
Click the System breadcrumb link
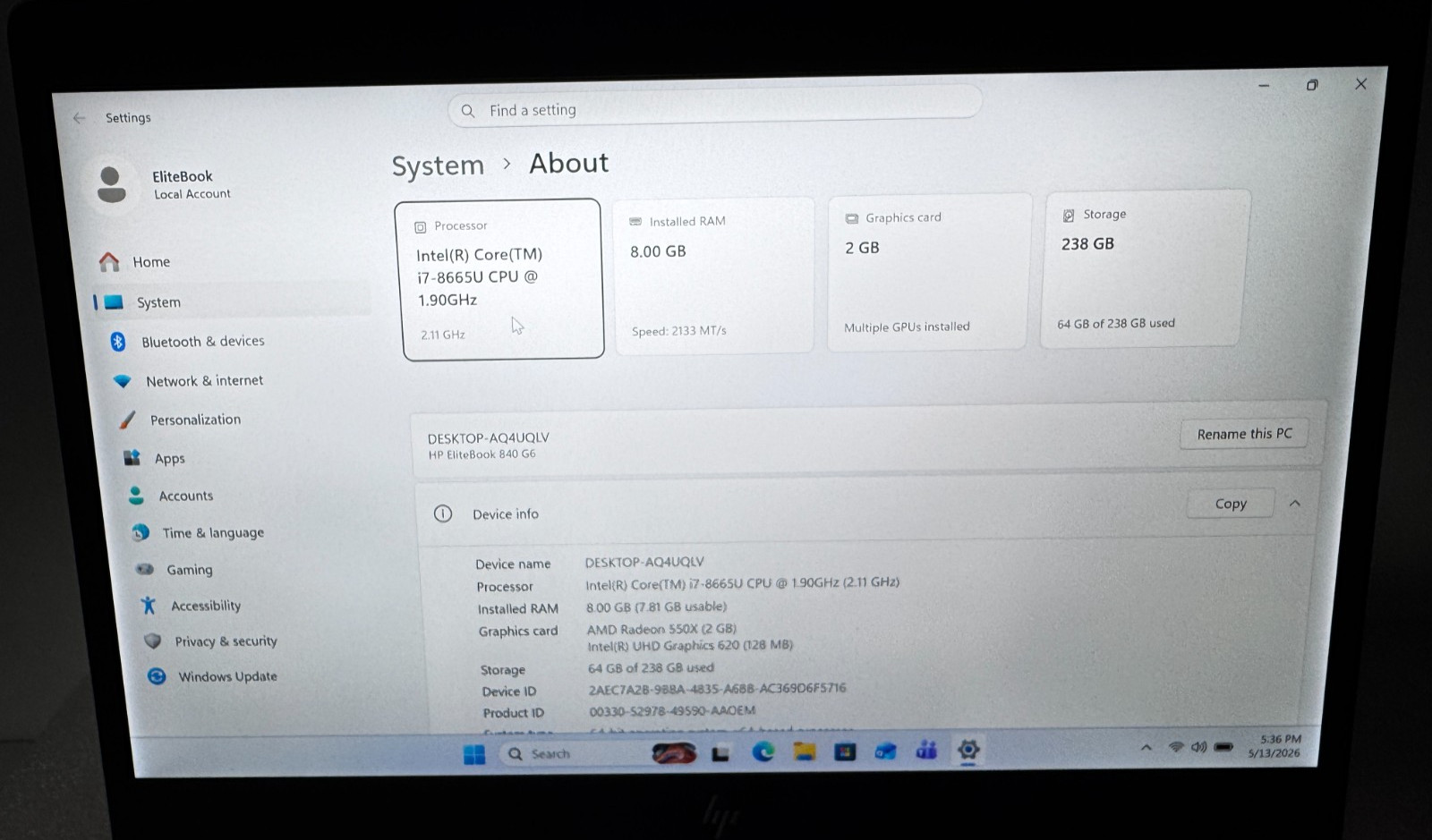438,165
